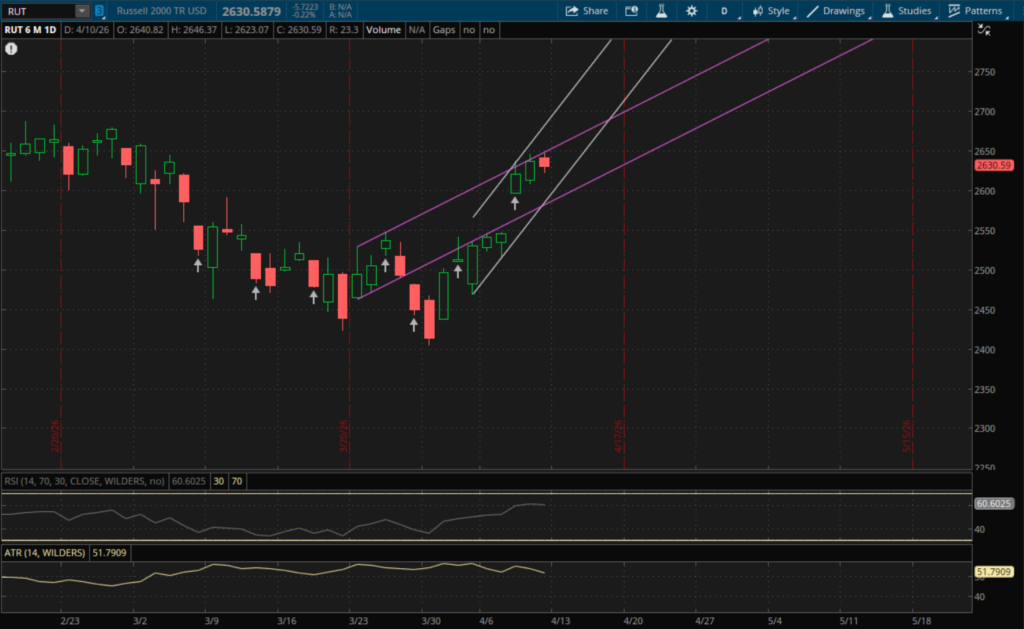Open the quick time frame clock icon
This screenshot has height=629, width=1024.
pyautogui.click(x=631, y=11)
